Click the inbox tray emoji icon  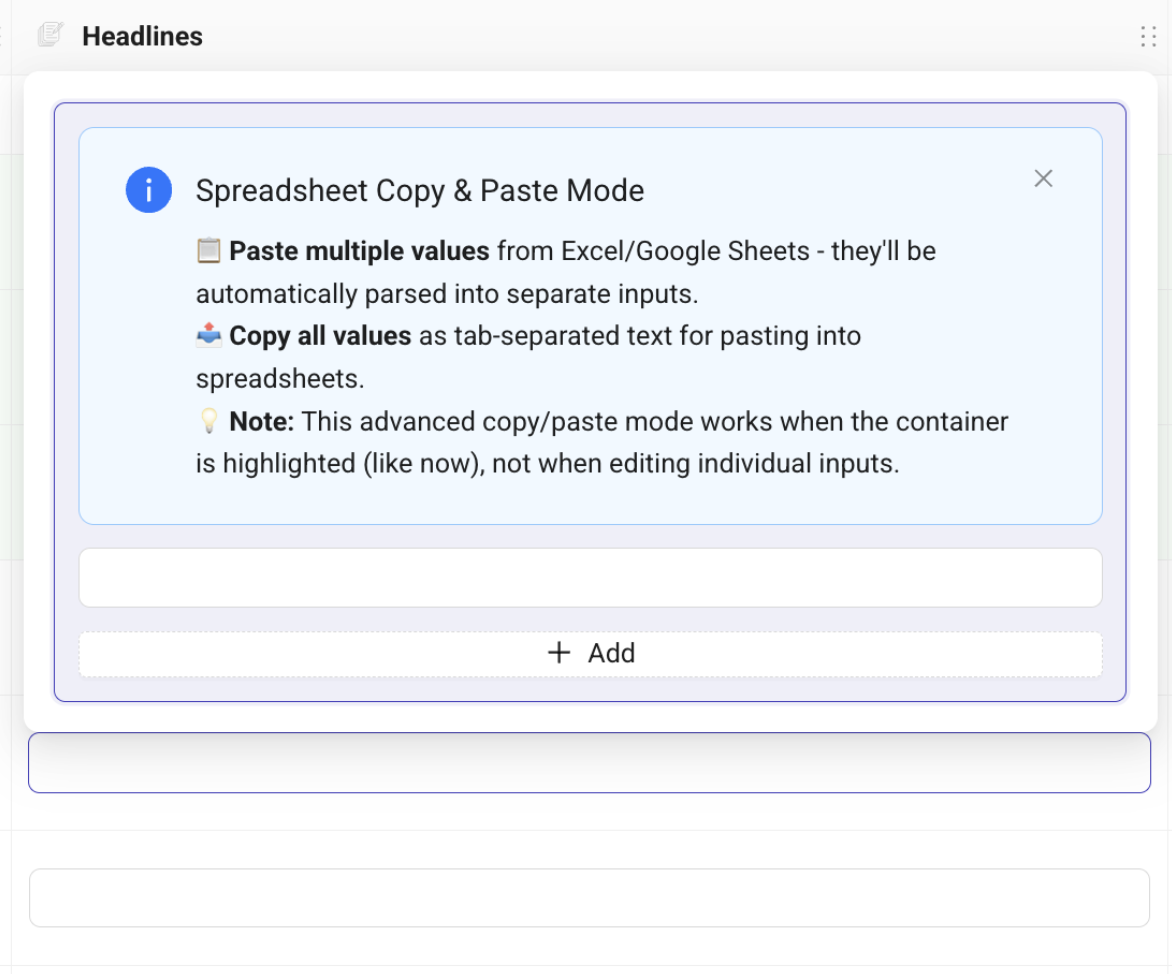tap(208, 336)
